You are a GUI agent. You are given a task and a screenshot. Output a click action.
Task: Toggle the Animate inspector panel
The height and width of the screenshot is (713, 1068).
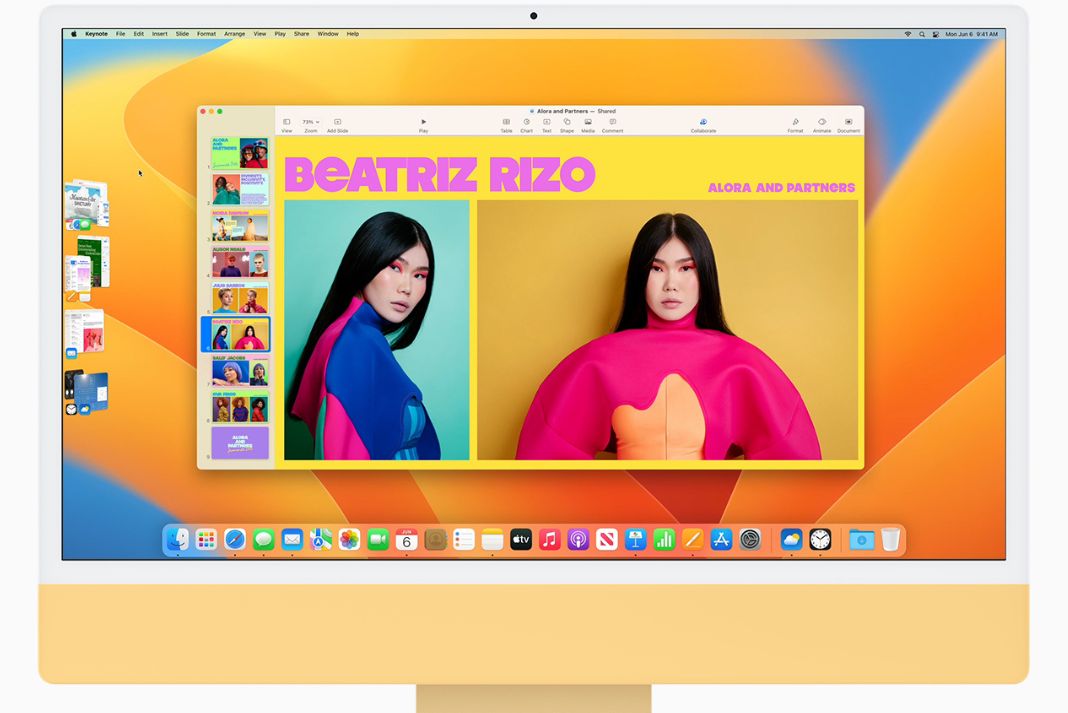[x=822, y=122]
